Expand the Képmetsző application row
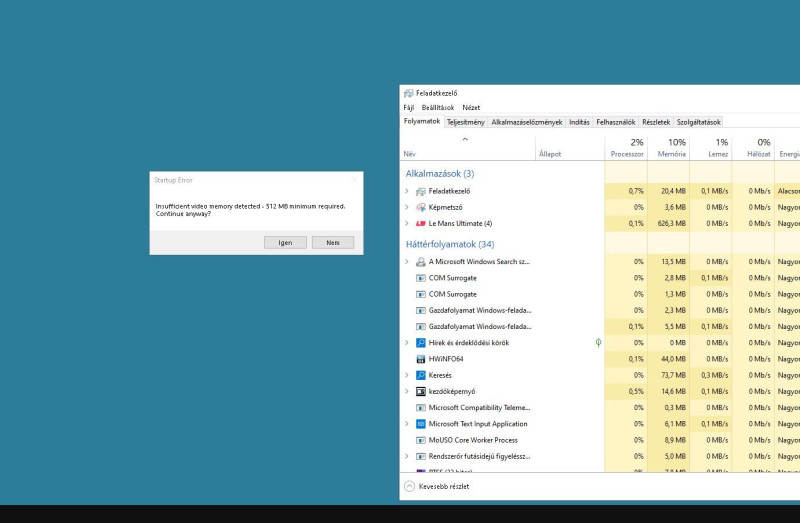The image size is (800, 523). click(407, 207)
